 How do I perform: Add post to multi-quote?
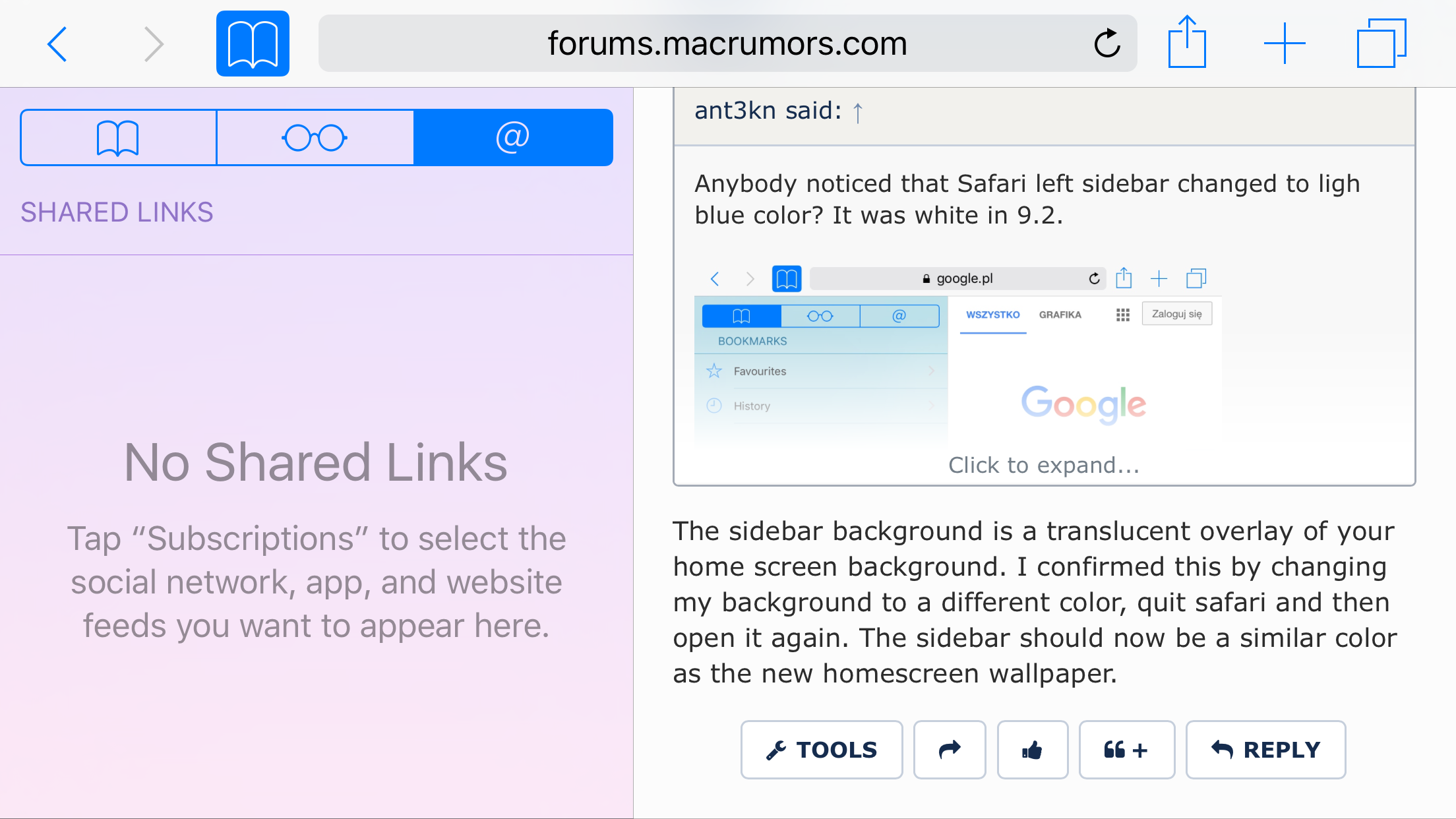click(x=1126, y=750)
